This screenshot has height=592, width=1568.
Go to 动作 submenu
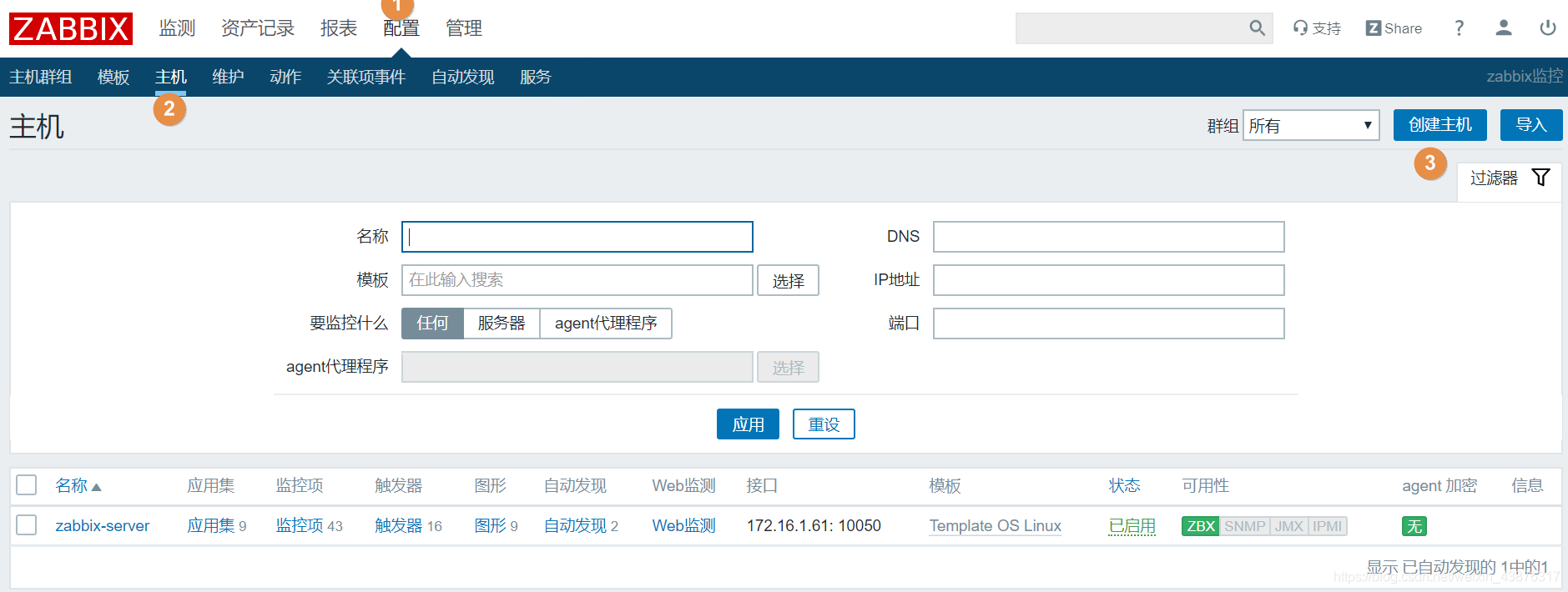(x=285, y=78)
